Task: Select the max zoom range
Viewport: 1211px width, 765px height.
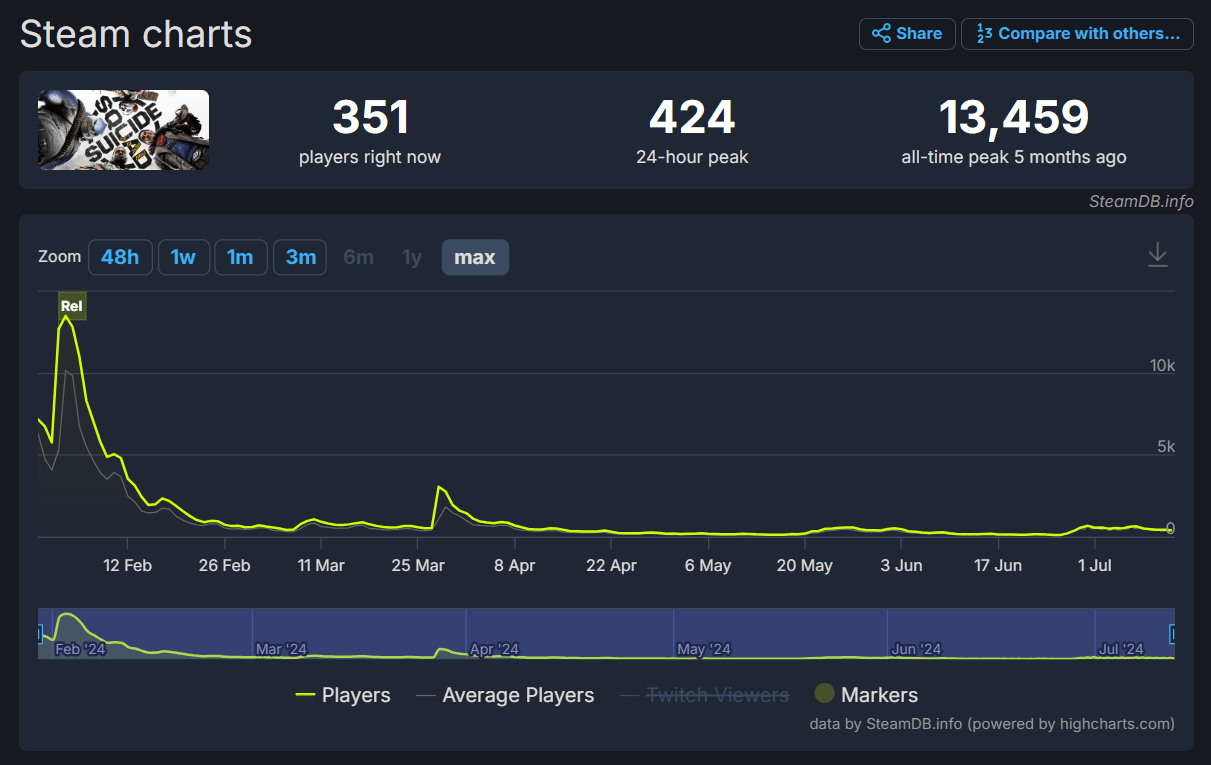Action: point(475,257)
